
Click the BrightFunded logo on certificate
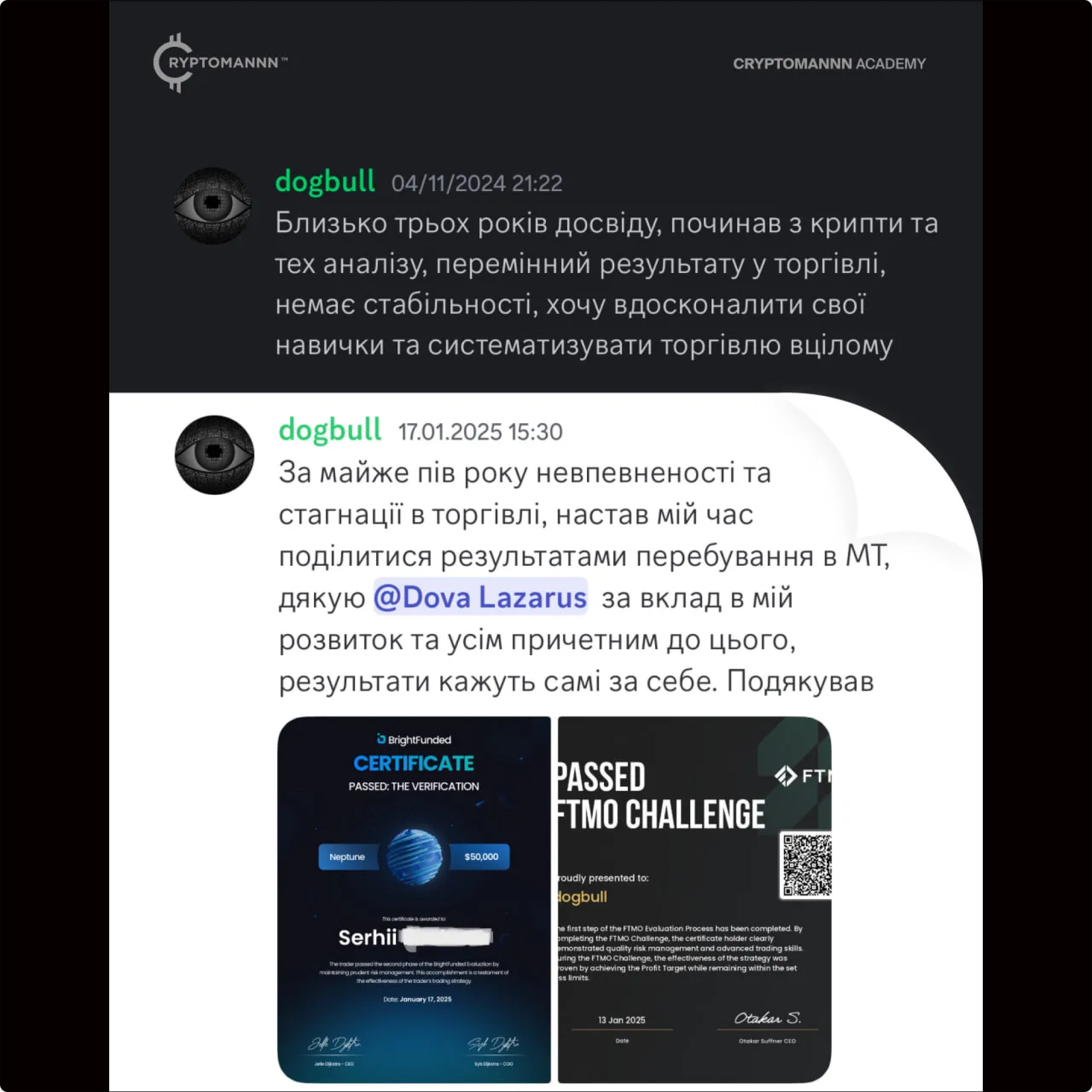coord(414,739)
